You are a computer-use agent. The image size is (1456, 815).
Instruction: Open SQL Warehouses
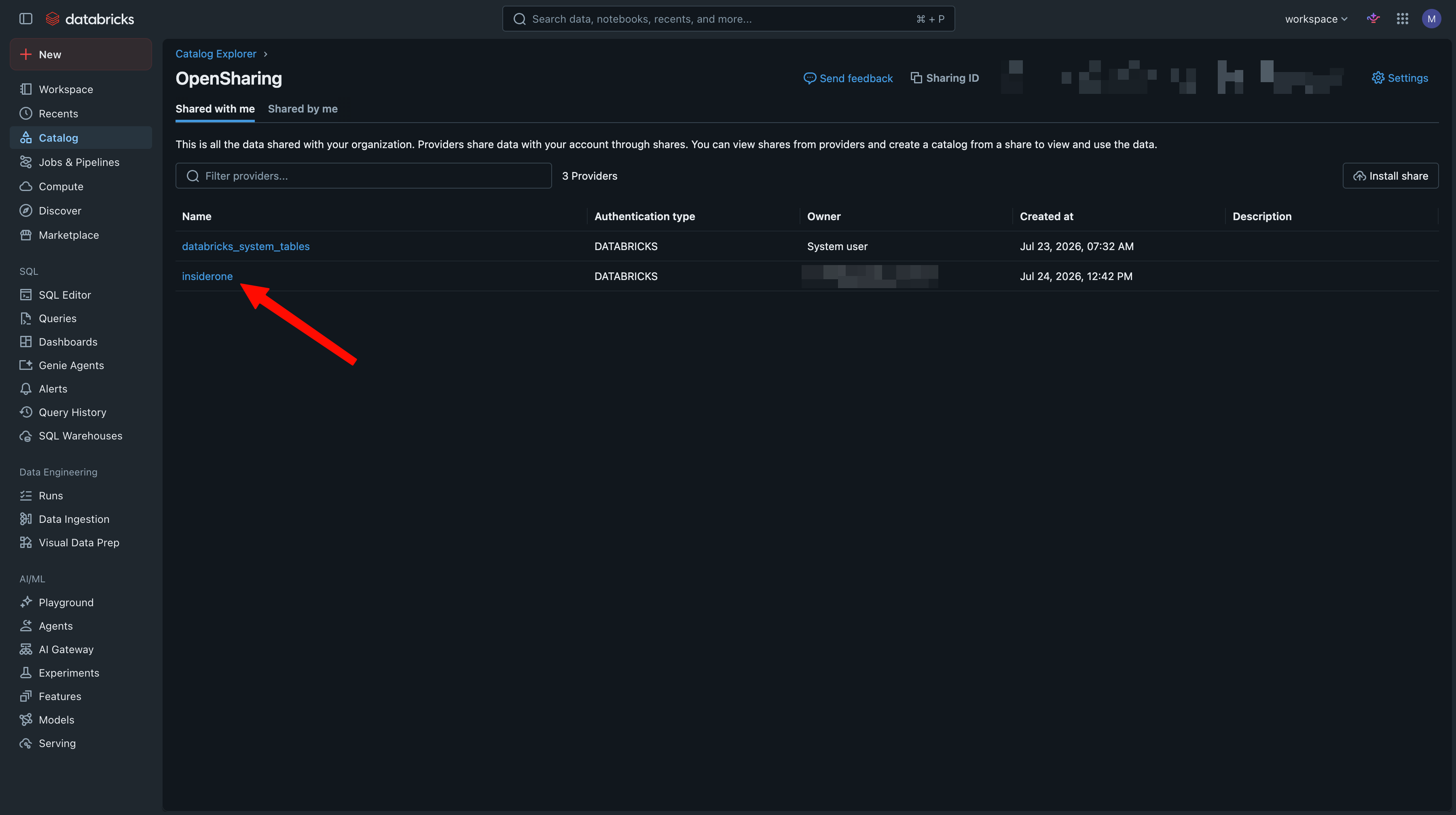point(81,436)
